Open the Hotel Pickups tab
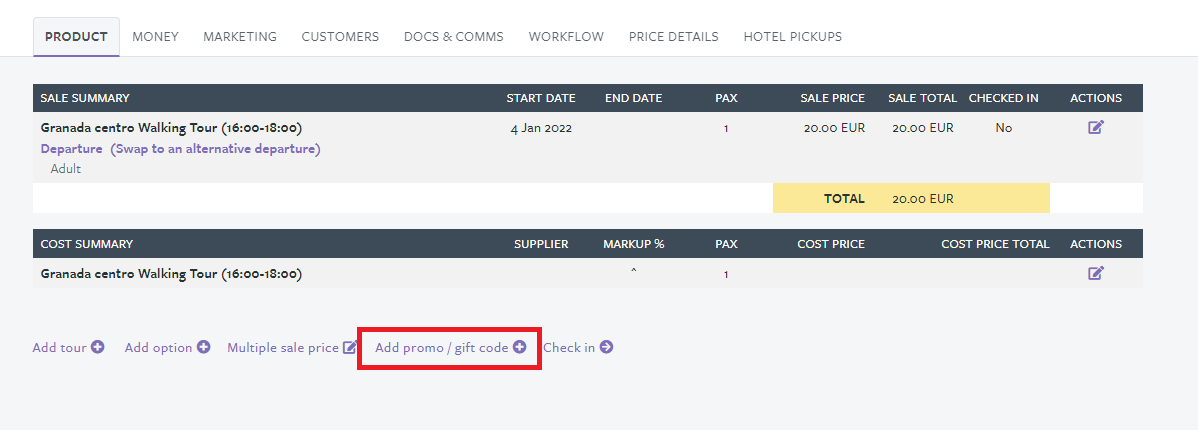 [793, 37]
